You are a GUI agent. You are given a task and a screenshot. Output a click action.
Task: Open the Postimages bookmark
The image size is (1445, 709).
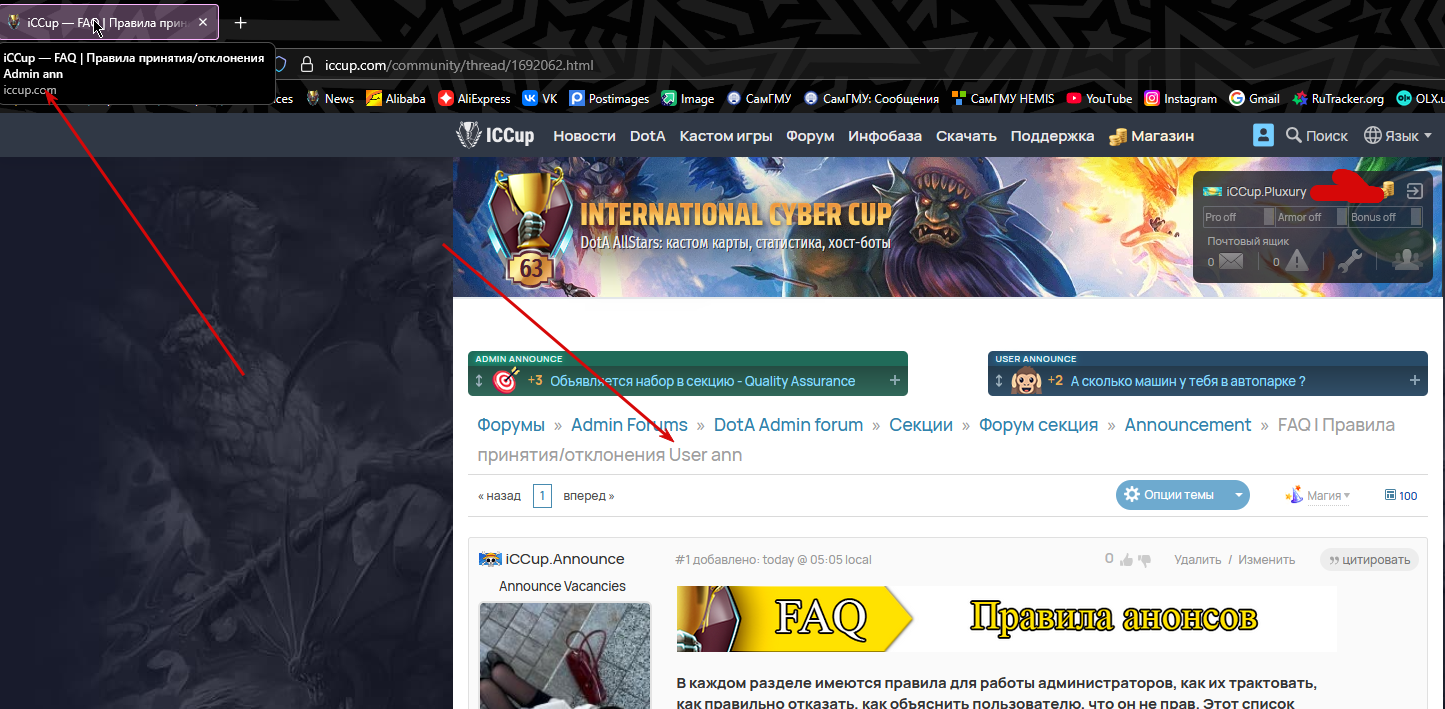609,98
